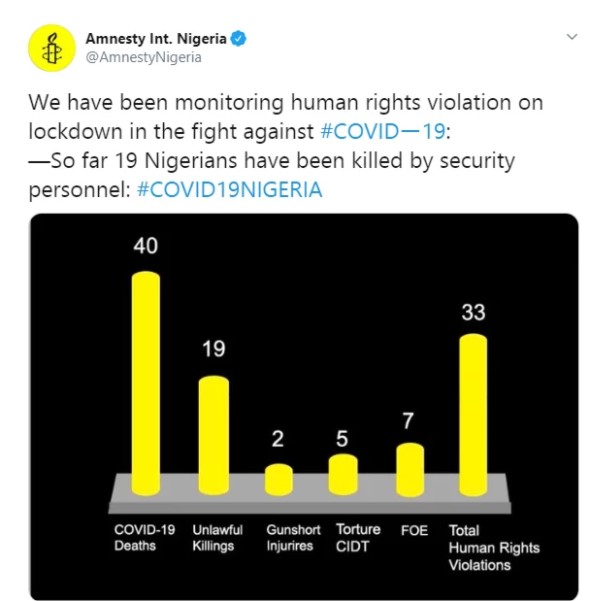Viewport: 590px width, 601px height.
Task: Click the Gunshort Injurires bar
Action: pos(279,479)
